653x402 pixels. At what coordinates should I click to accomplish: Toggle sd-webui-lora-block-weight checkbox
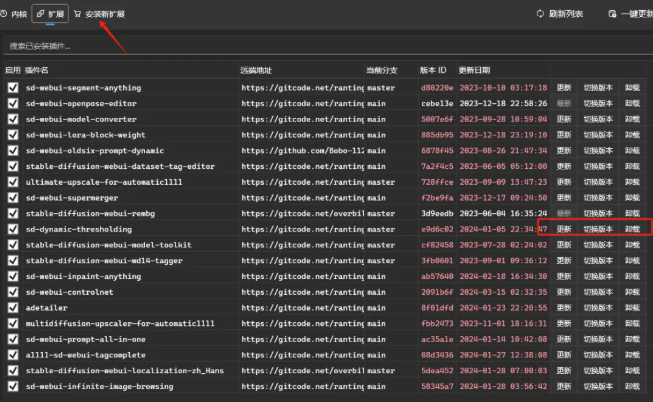point(13,135)
